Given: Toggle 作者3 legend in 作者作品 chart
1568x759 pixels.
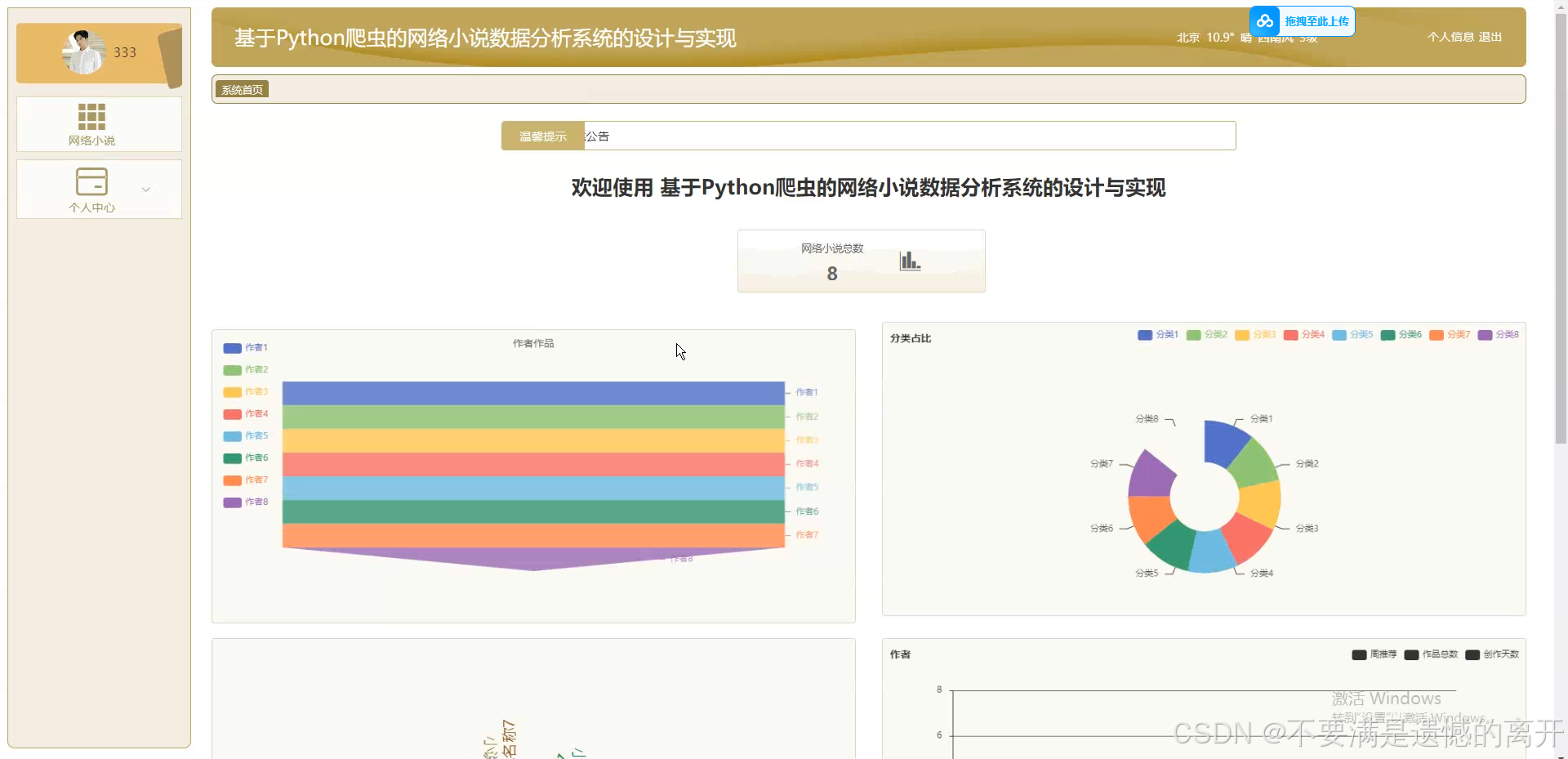Looking at the screenshot, I should [245, 392].
